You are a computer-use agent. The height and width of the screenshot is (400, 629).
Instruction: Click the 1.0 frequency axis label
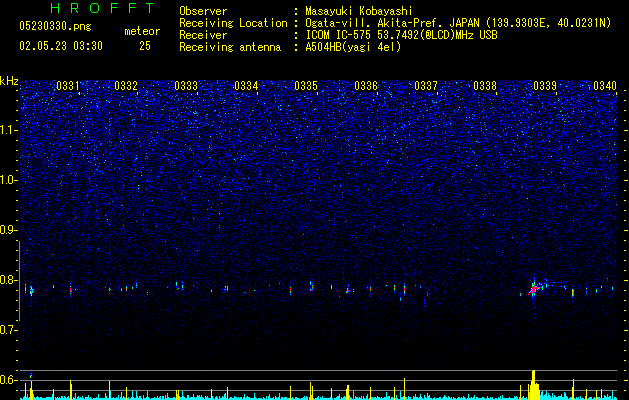9,180
